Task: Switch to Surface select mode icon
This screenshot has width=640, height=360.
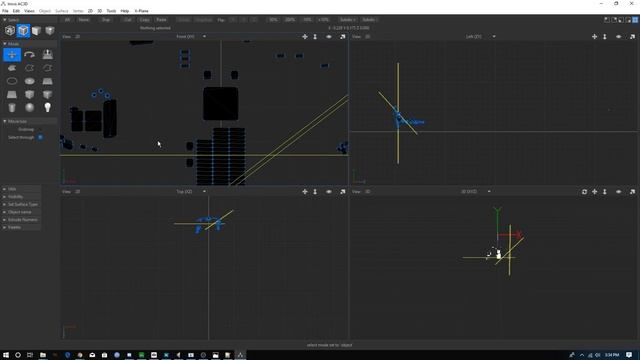Action: (36, 30)
